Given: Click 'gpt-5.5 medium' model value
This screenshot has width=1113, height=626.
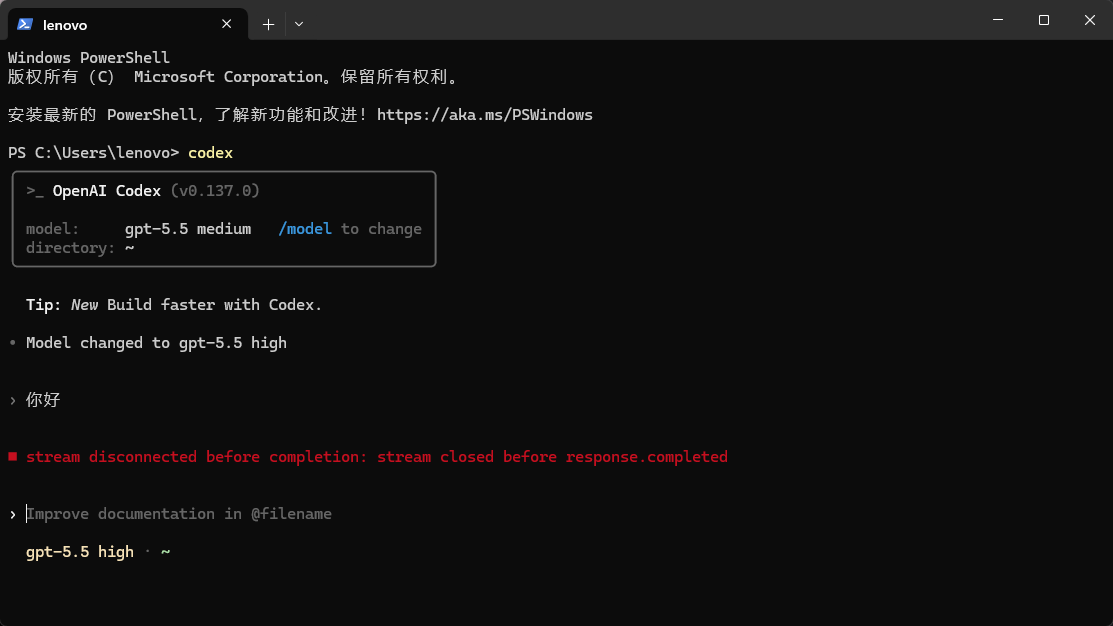Looking at the screenshot, I should pos(188,229).
